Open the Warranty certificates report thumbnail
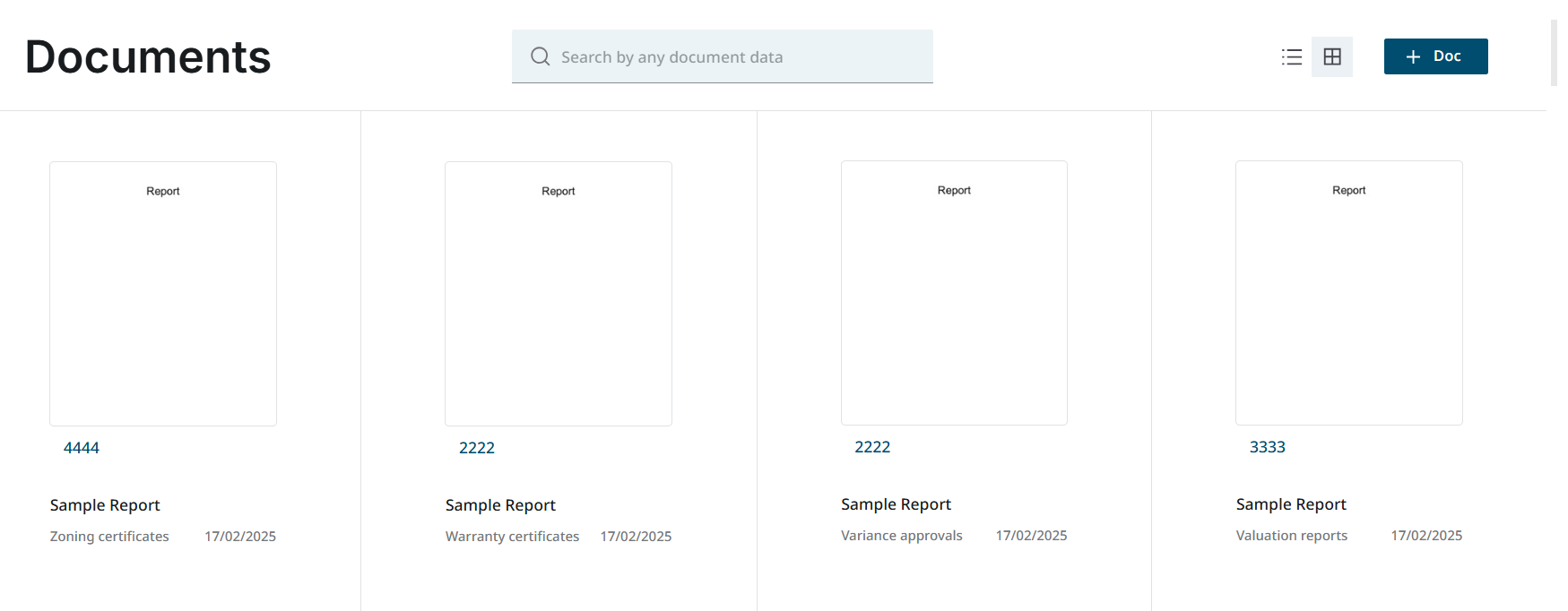Viewport: 1568px width, 611px height. (x=558, y=293)
